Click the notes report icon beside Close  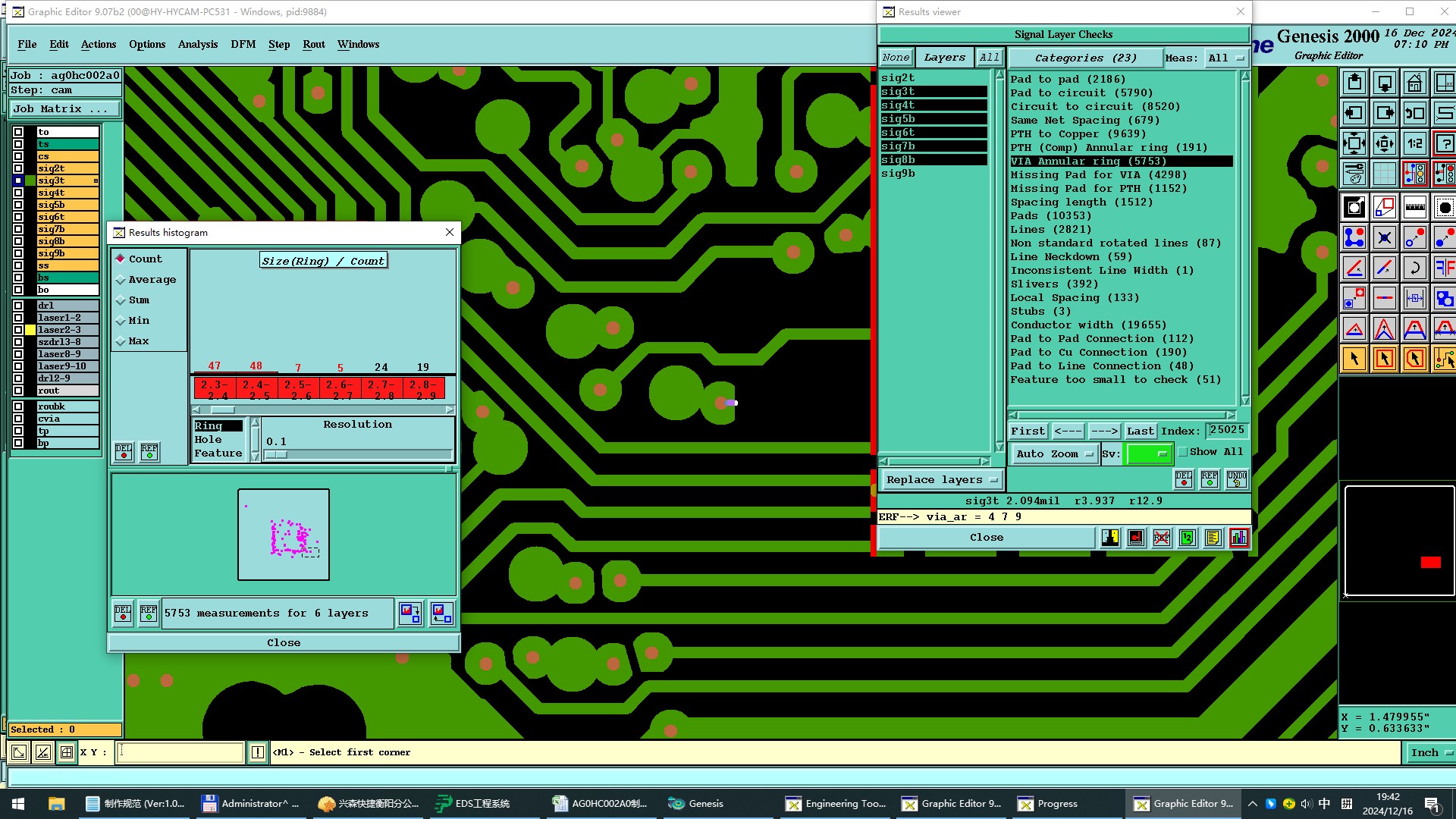1213,538
